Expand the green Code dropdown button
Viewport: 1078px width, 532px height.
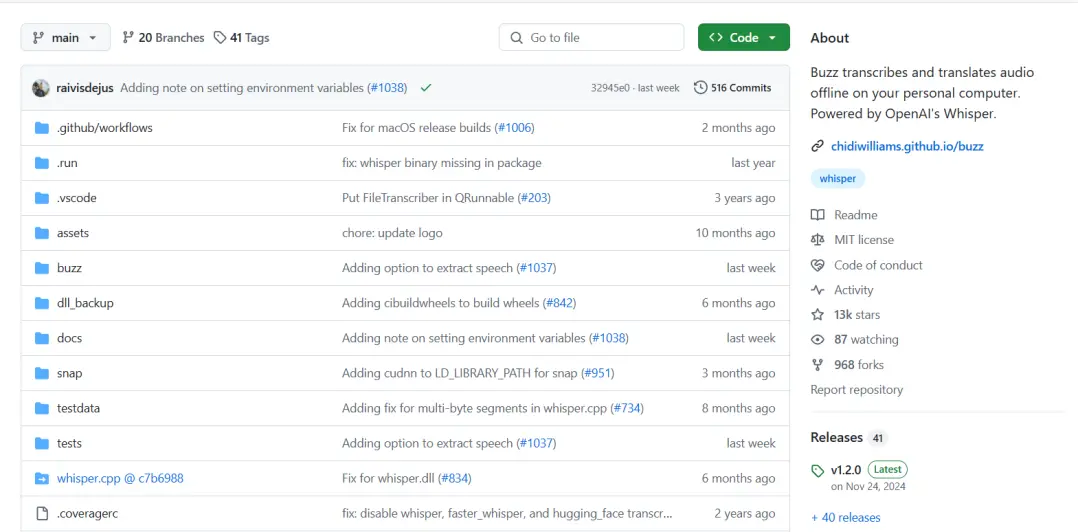pos(743,37)
